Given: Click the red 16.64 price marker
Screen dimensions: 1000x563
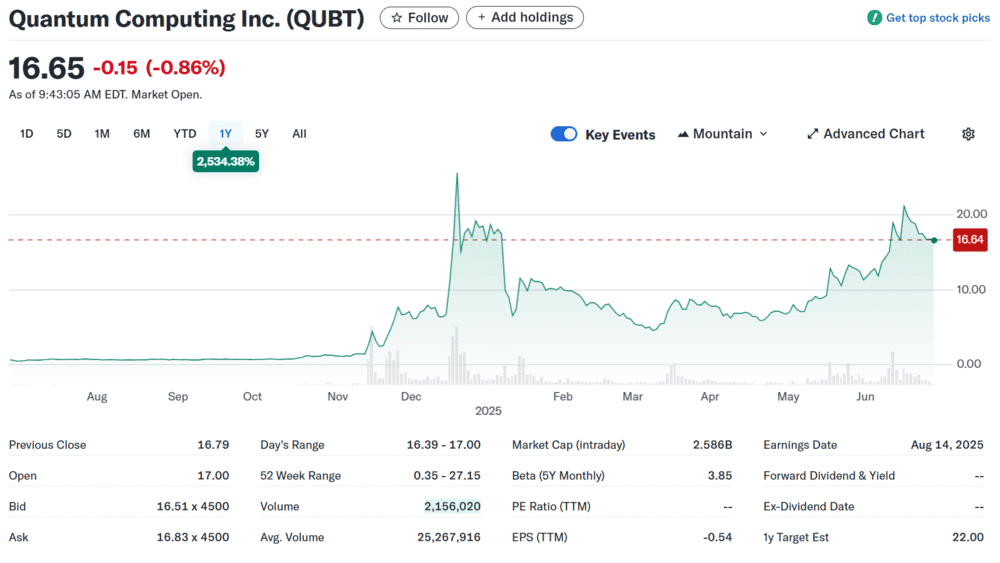Looking at the screenshot, I should [x=970, y=240].
